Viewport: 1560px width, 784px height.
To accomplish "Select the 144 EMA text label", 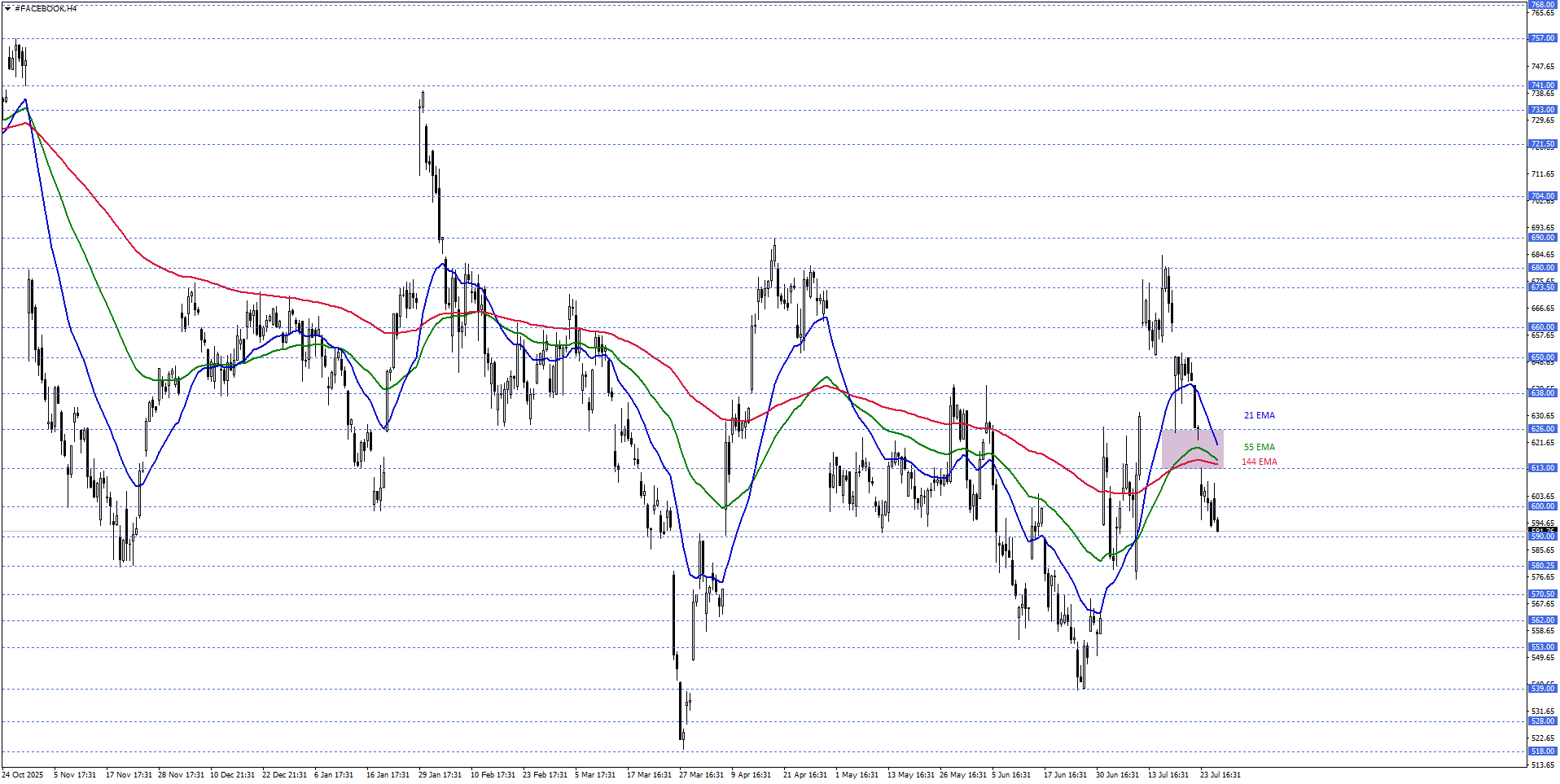I will (1259, 462).
